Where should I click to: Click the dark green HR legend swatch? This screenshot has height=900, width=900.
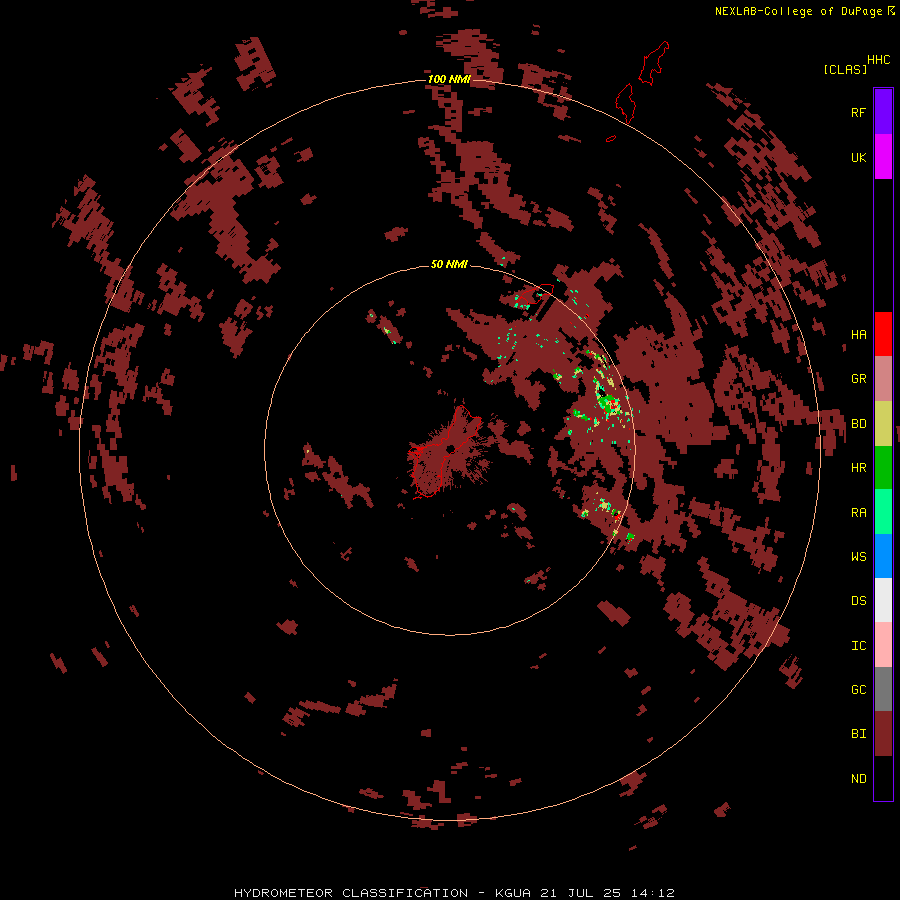[x=883, y=468]
